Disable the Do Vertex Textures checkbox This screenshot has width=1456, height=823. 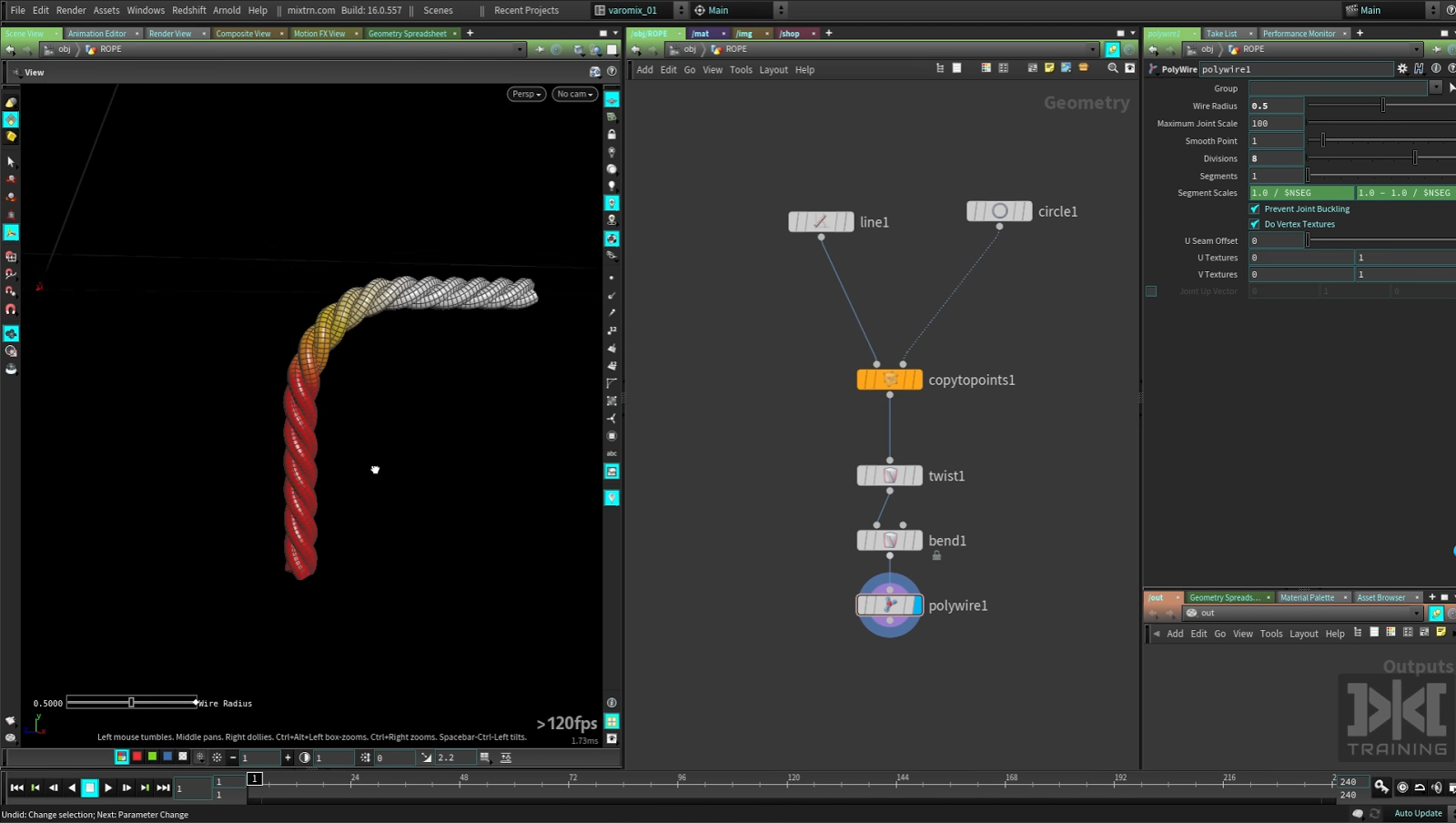coord(1255,224)
